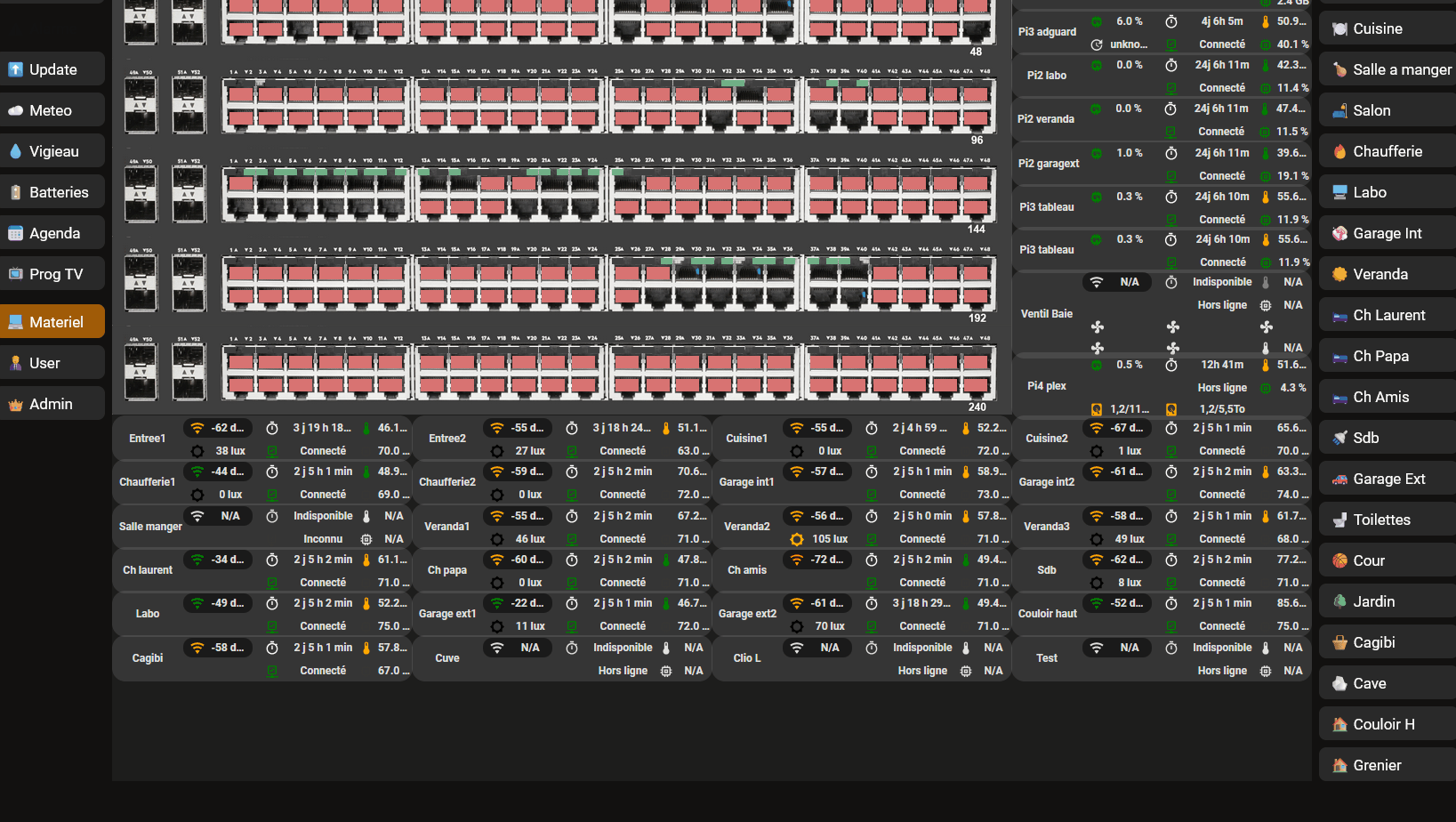Open the Materiel page in left menu
1456x822 pixels.
(x=52, y=322)
